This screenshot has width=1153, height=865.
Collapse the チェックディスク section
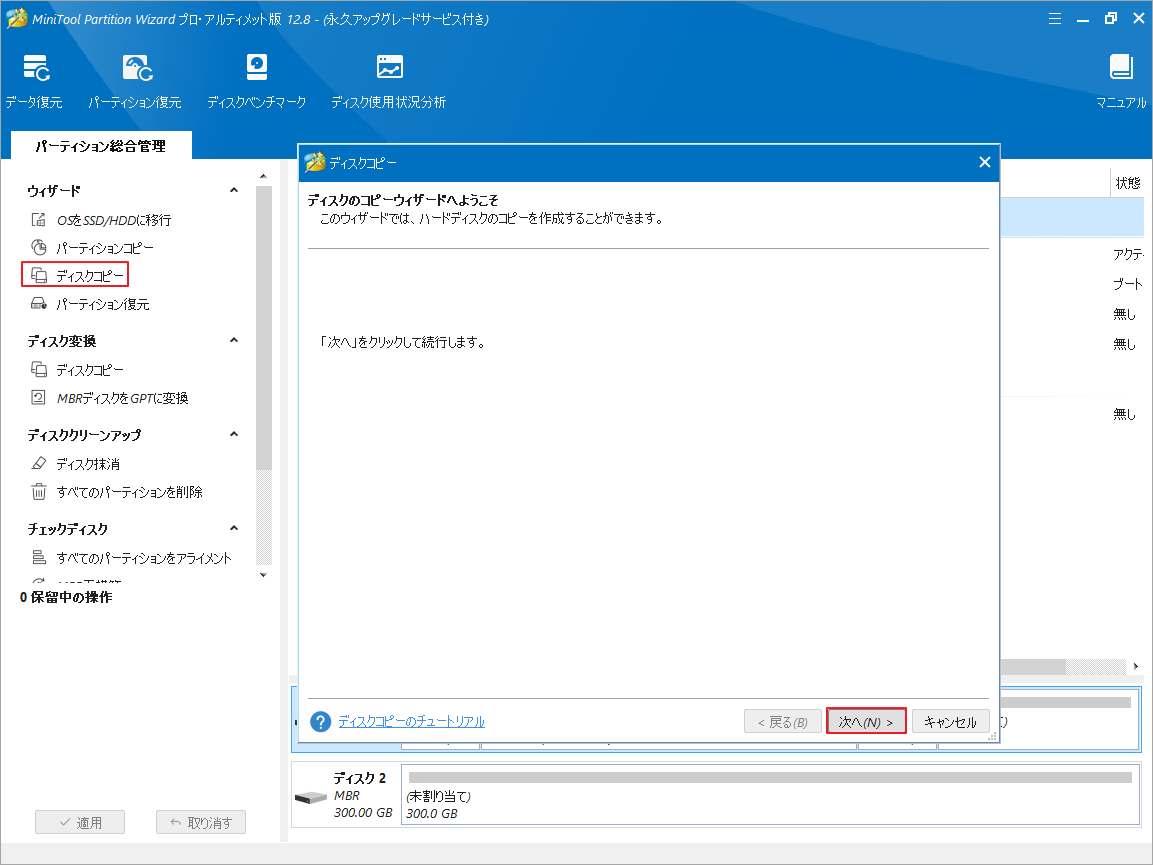[234, 529]
